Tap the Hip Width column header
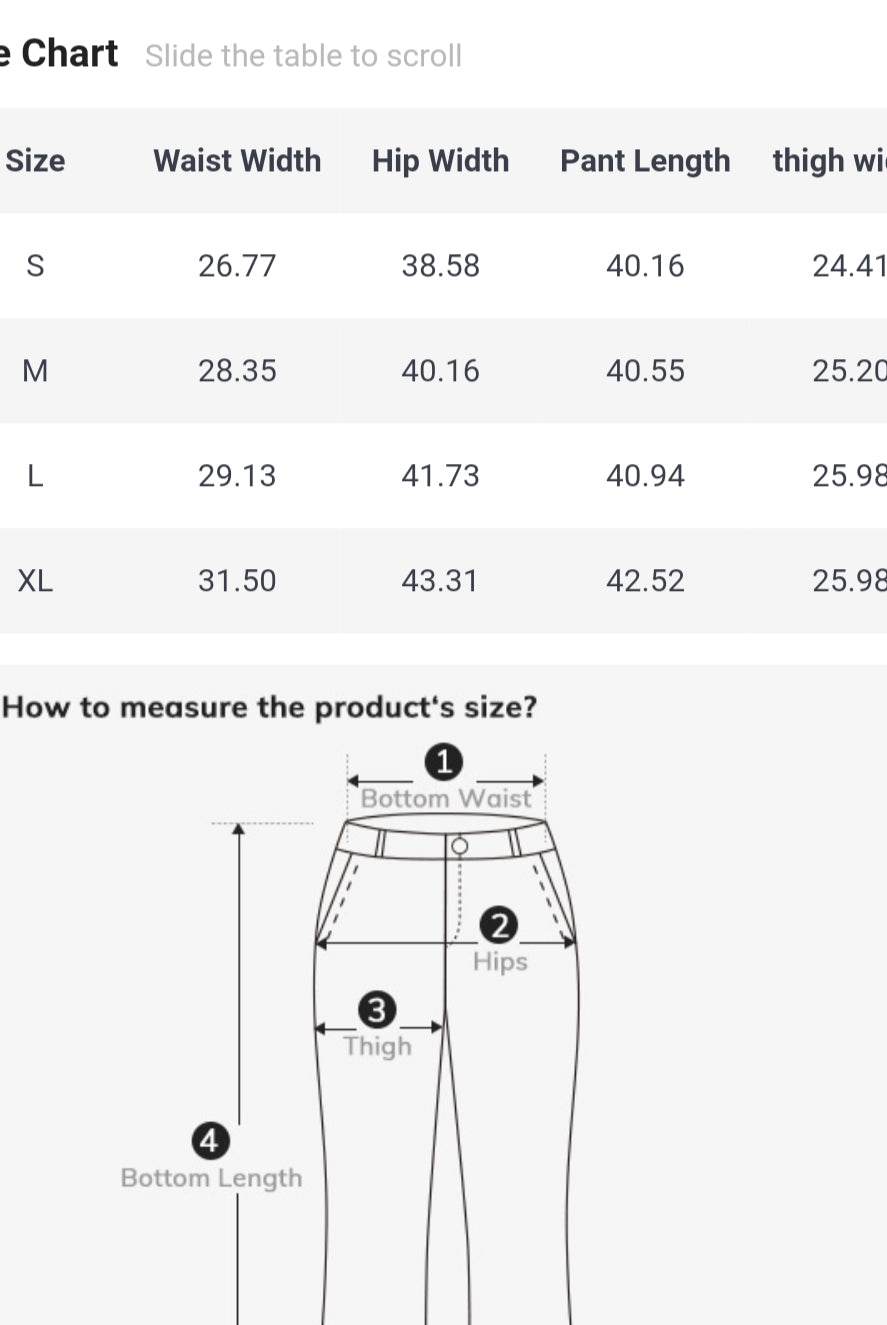Image resolution: width=887 pixels, height=1325 pixels. (440, 161)
